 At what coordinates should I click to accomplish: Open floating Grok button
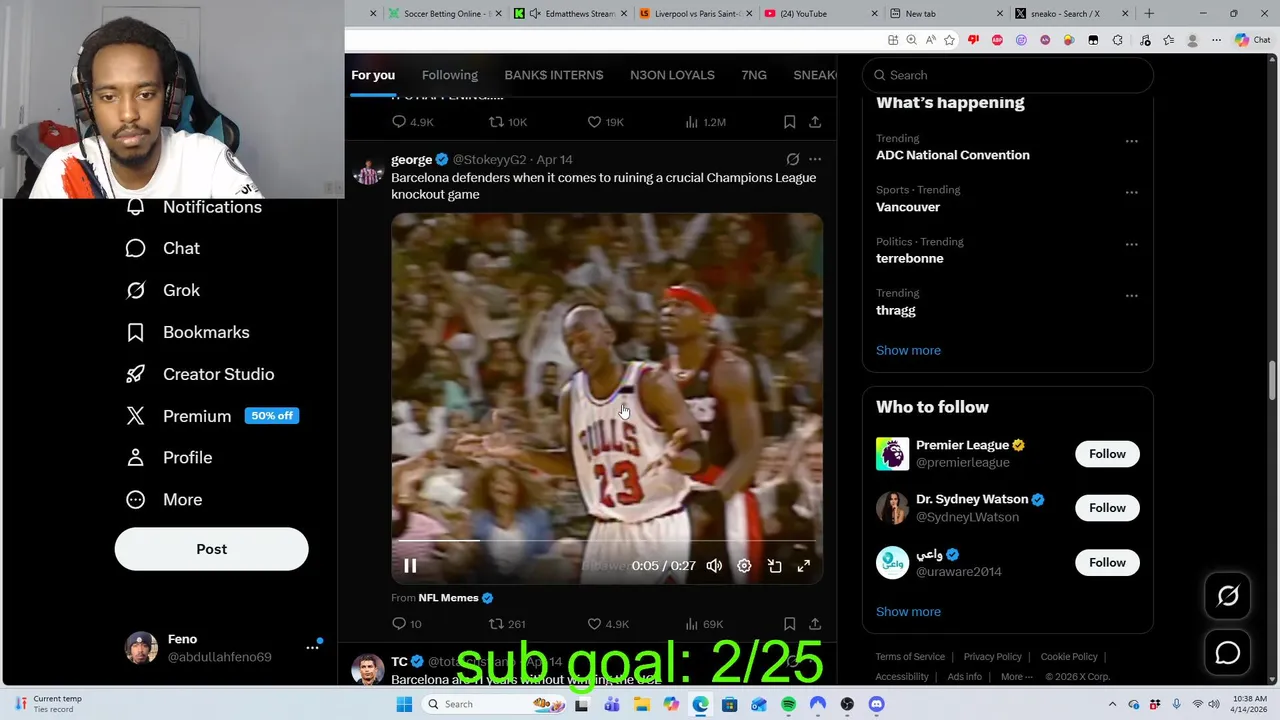[1228, 596]
